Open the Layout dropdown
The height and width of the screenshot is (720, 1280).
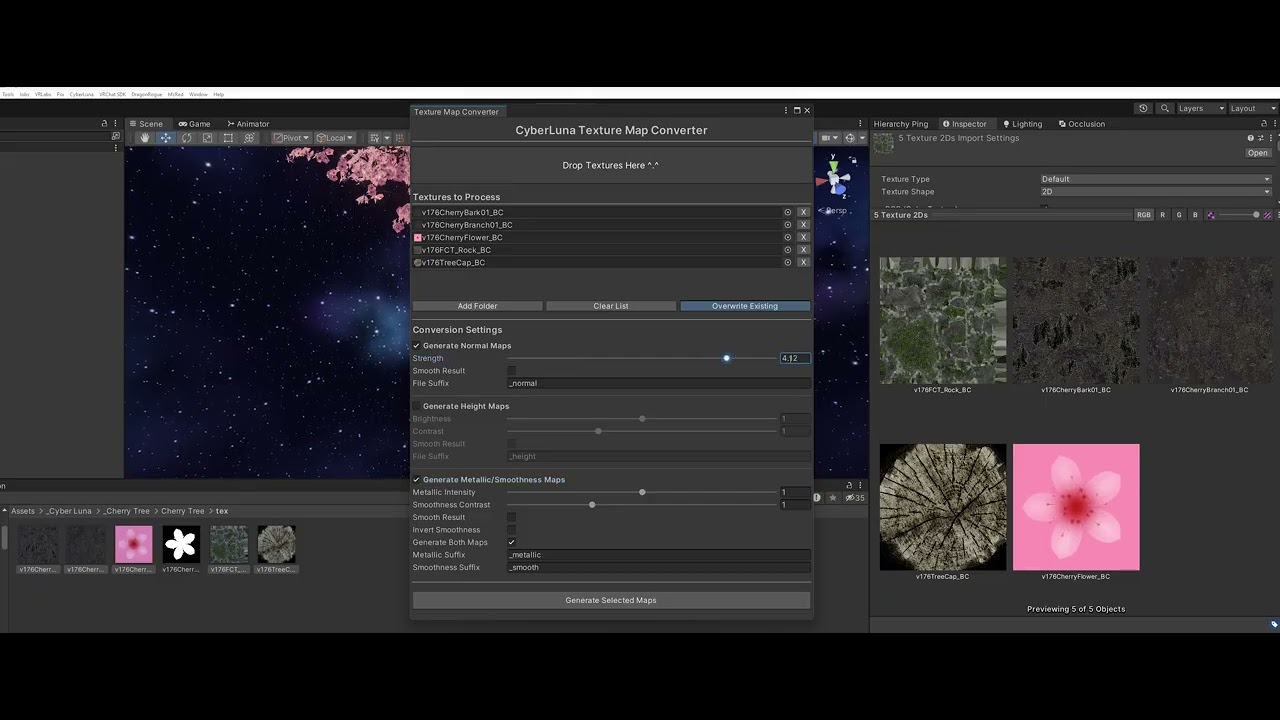tap(1253, 108)
